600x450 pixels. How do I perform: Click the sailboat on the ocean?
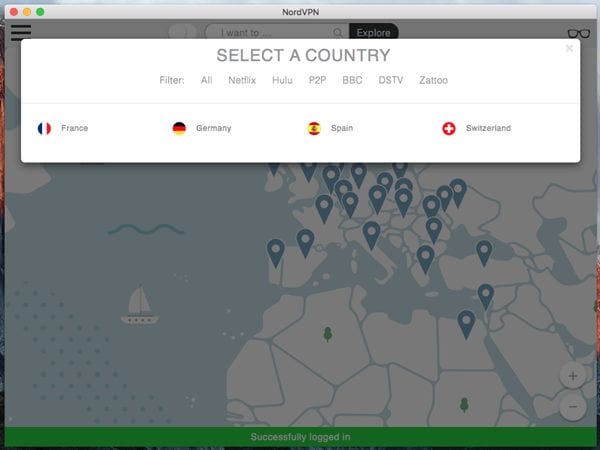(140, 305)
